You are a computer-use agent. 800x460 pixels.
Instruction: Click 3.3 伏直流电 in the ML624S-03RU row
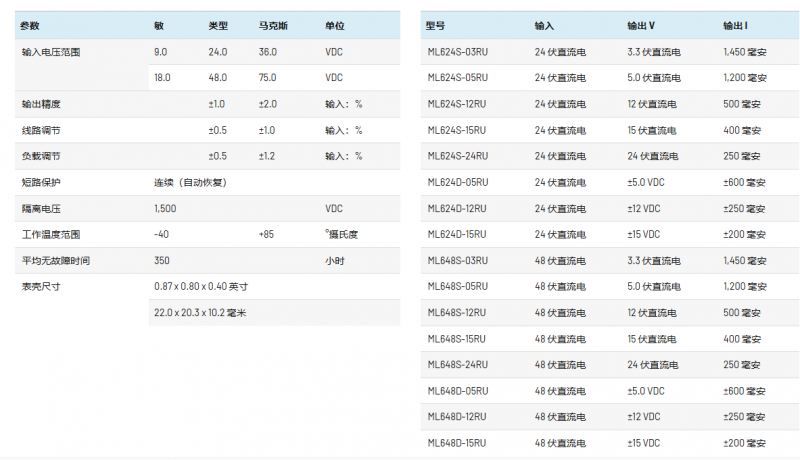pos(654,52)
